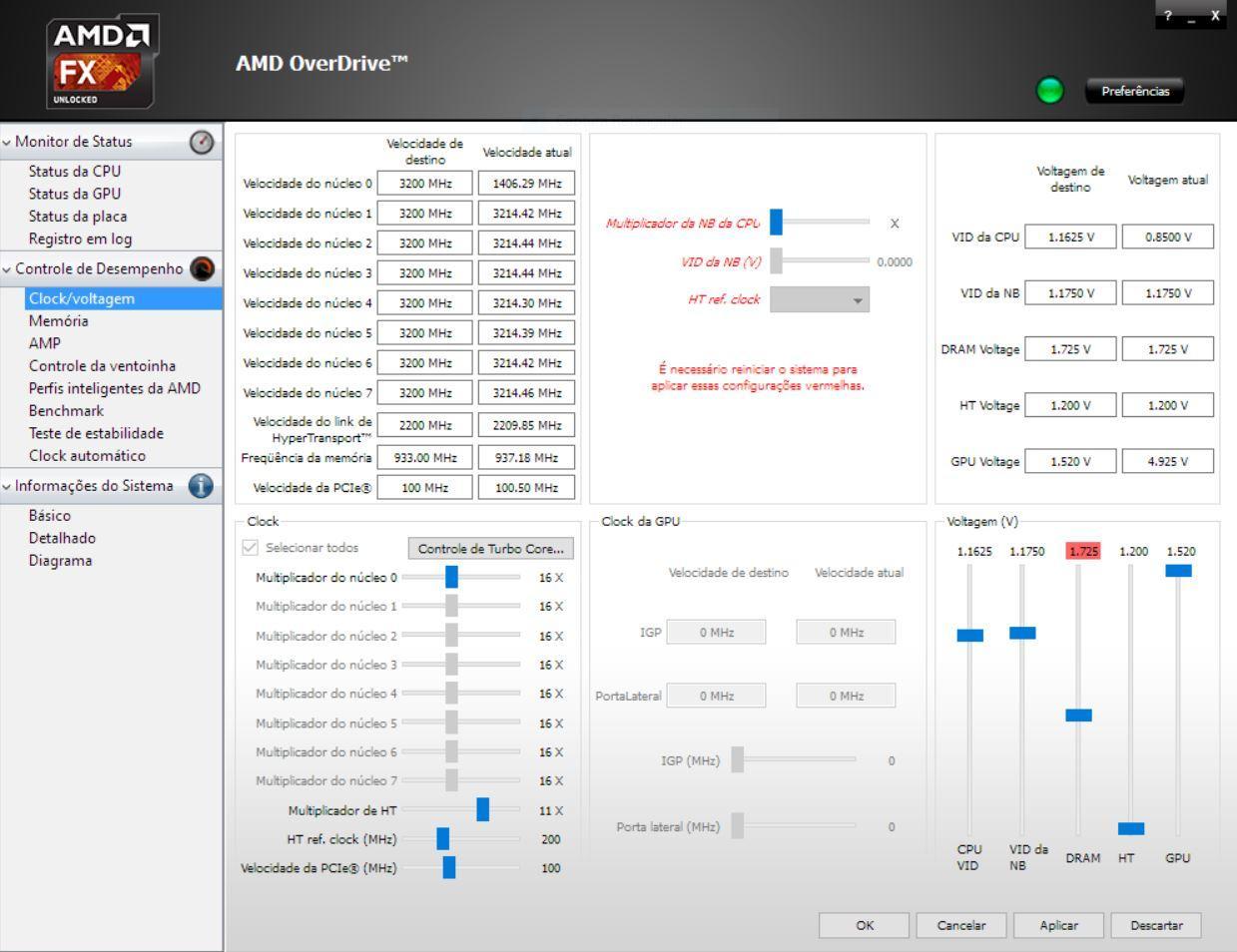Screen dimensions: 1237x952
Task: Open the Benchmark page
Action: click(x=66, y=411)
